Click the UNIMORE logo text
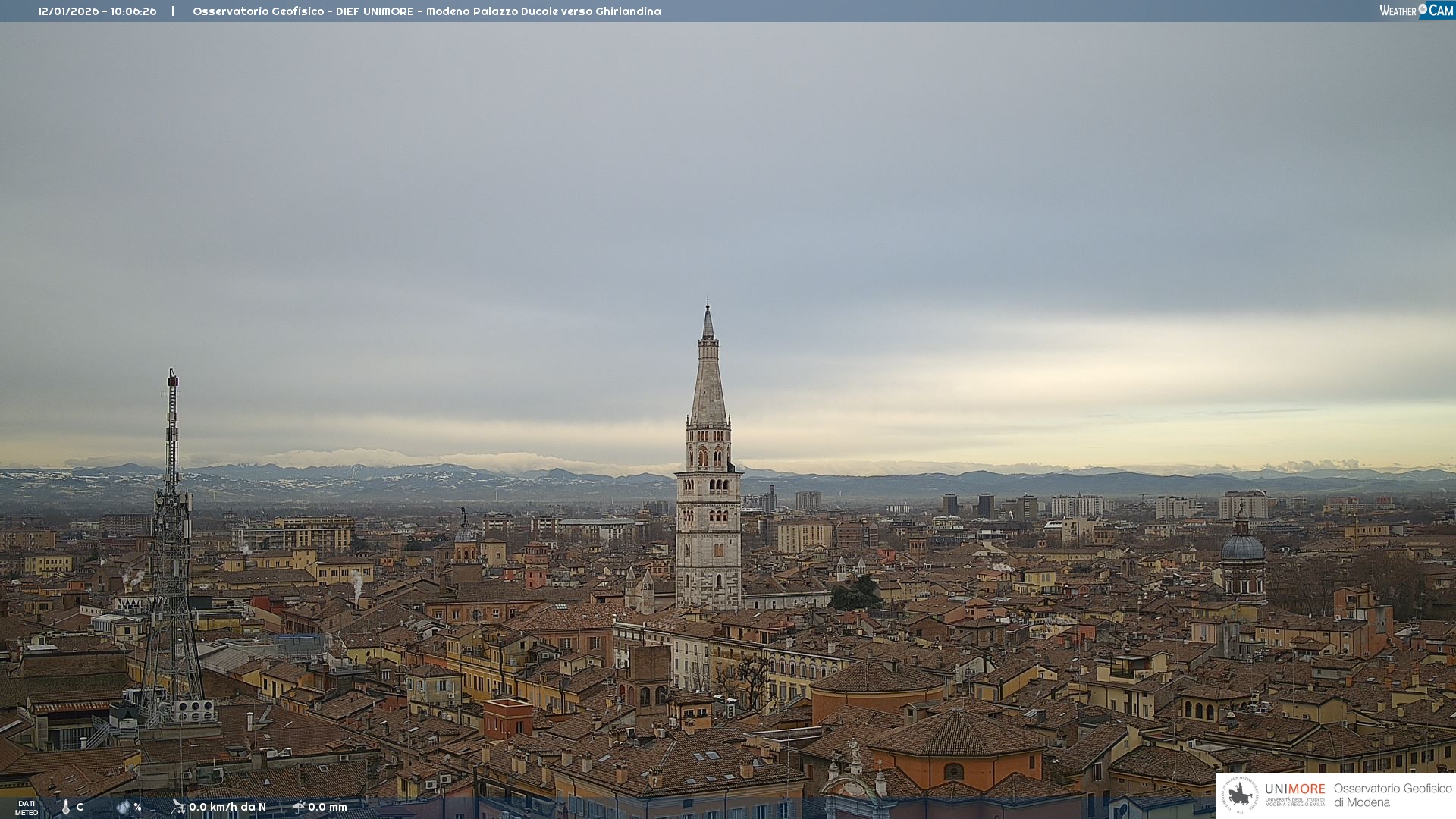 [x=1294, y=789]
